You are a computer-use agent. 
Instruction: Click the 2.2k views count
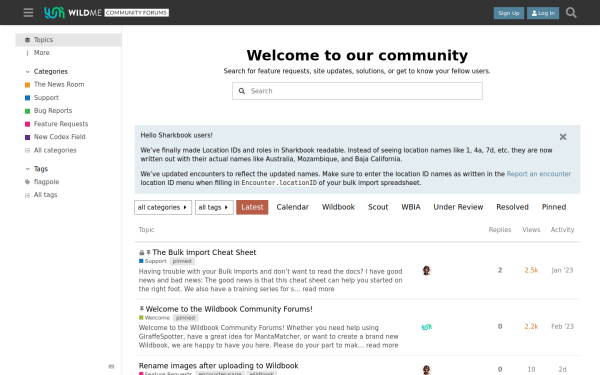(x=531, y=326)
